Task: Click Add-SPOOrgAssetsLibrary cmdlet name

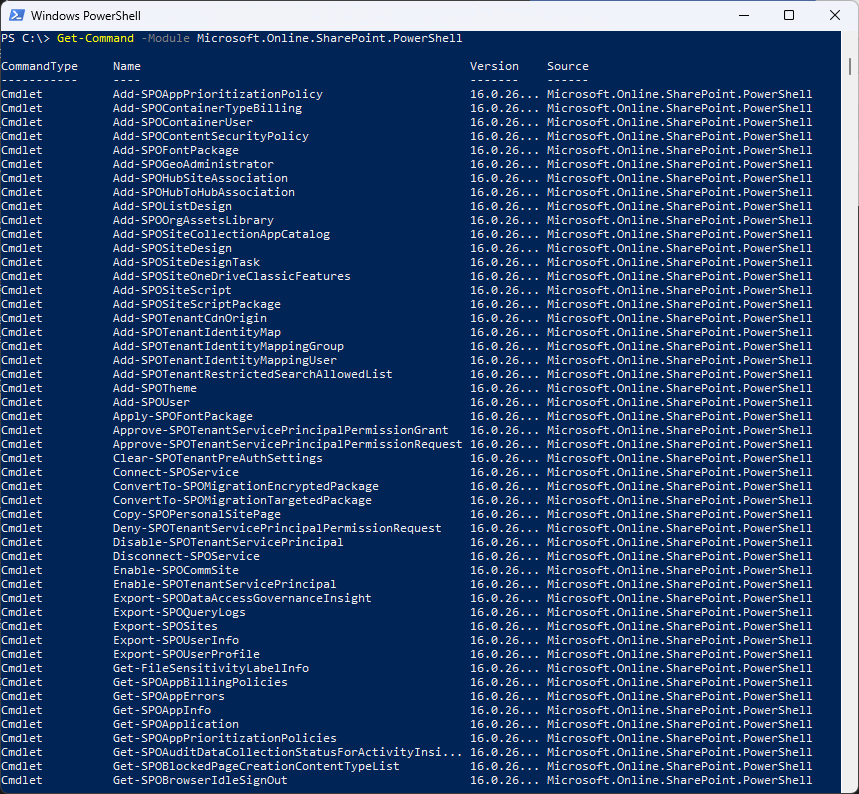Action: click(x=193, y=220)
